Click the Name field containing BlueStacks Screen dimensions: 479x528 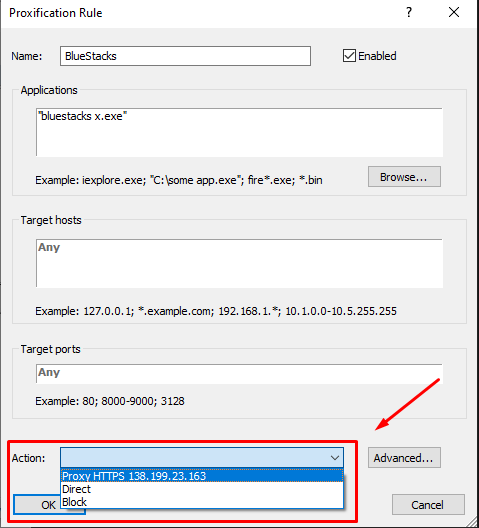pos(185,56)
